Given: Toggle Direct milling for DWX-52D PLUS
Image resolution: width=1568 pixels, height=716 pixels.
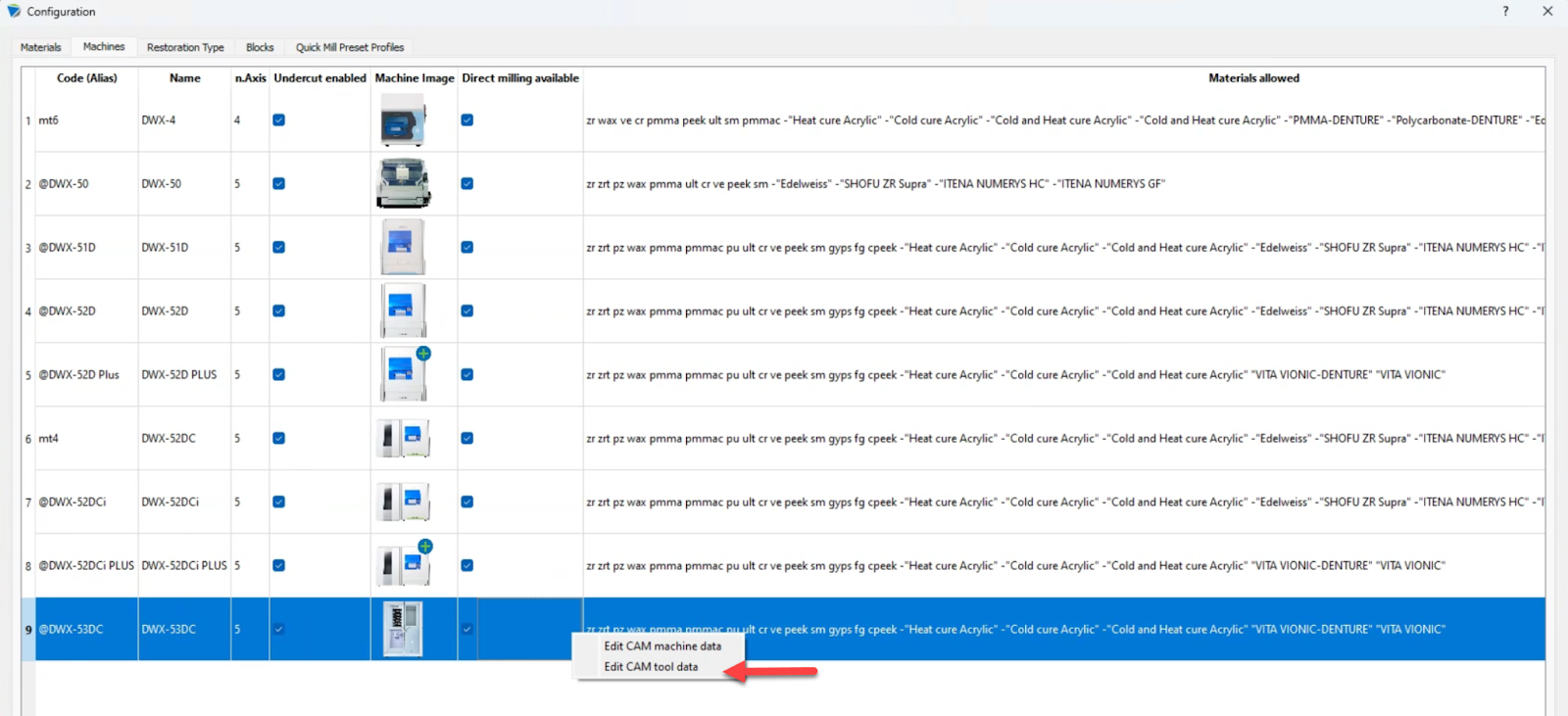Looking at the screenshot, I should point(467,374).
